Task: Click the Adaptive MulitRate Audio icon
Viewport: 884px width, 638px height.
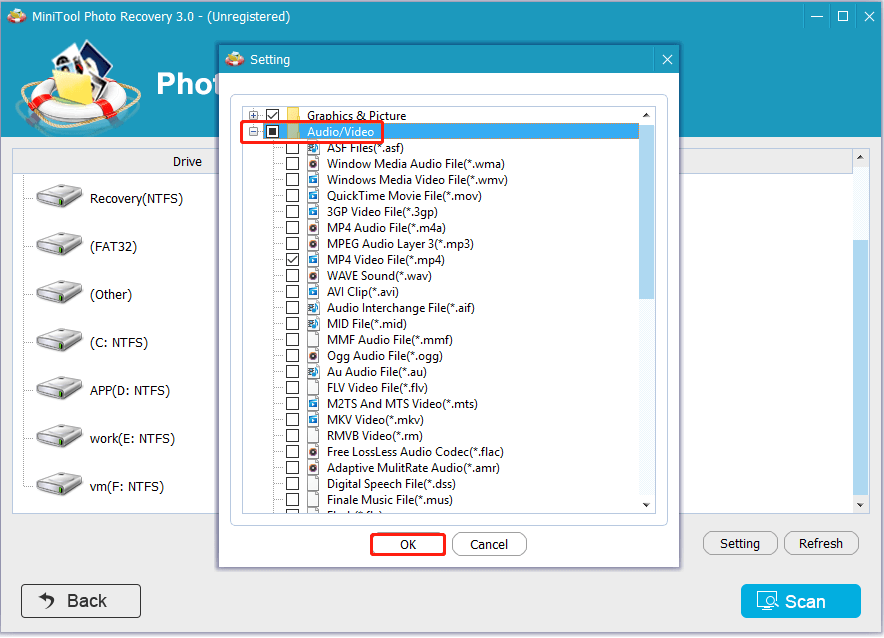Action: point(313,468)
